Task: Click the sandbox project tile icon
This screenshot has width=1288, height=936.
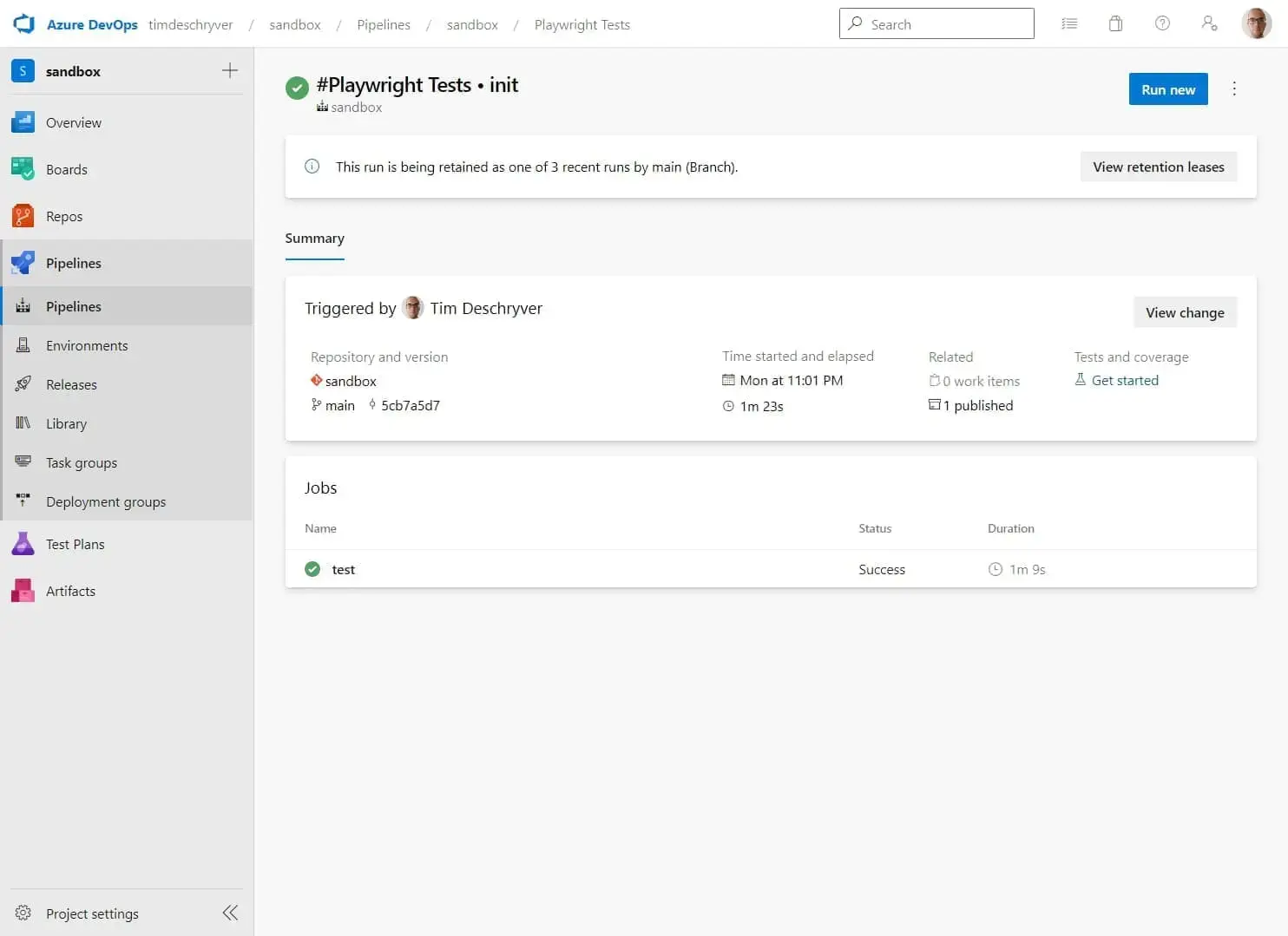Action: (23, 71)
